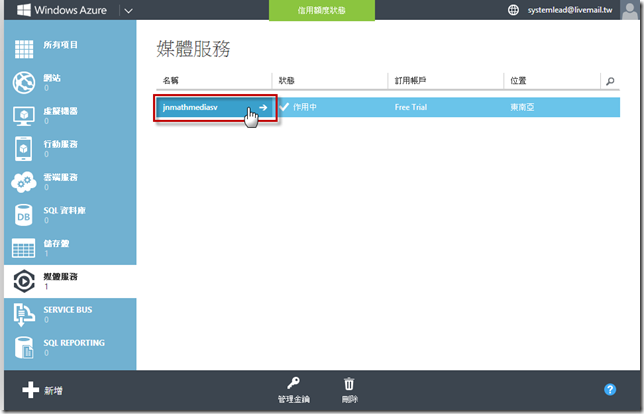Open the Cloud Services gear cloud icon
The height and width of the screenshot is (414, 644).
point(24,182)
